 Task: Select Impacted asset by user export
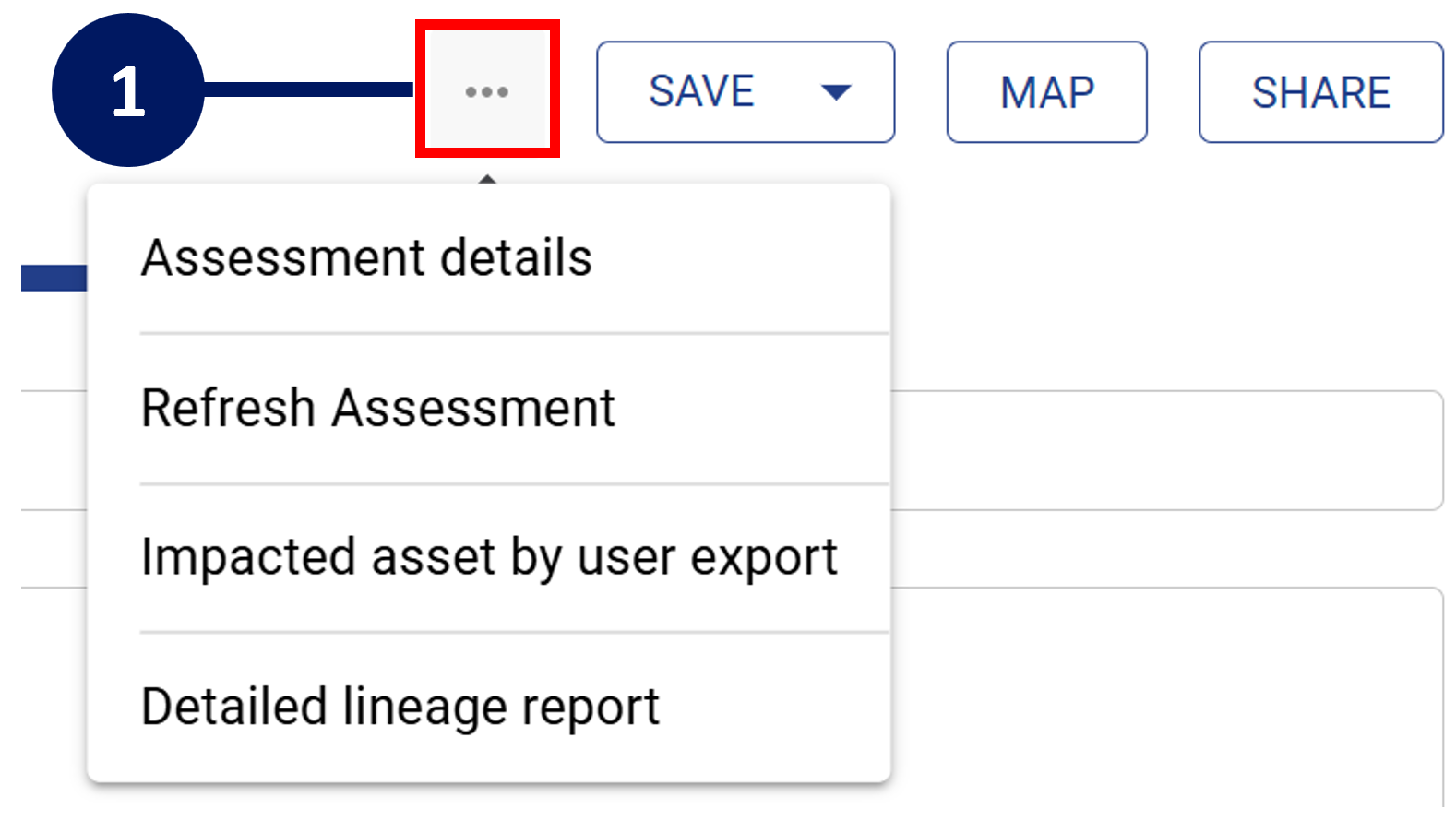coord(488,557)
